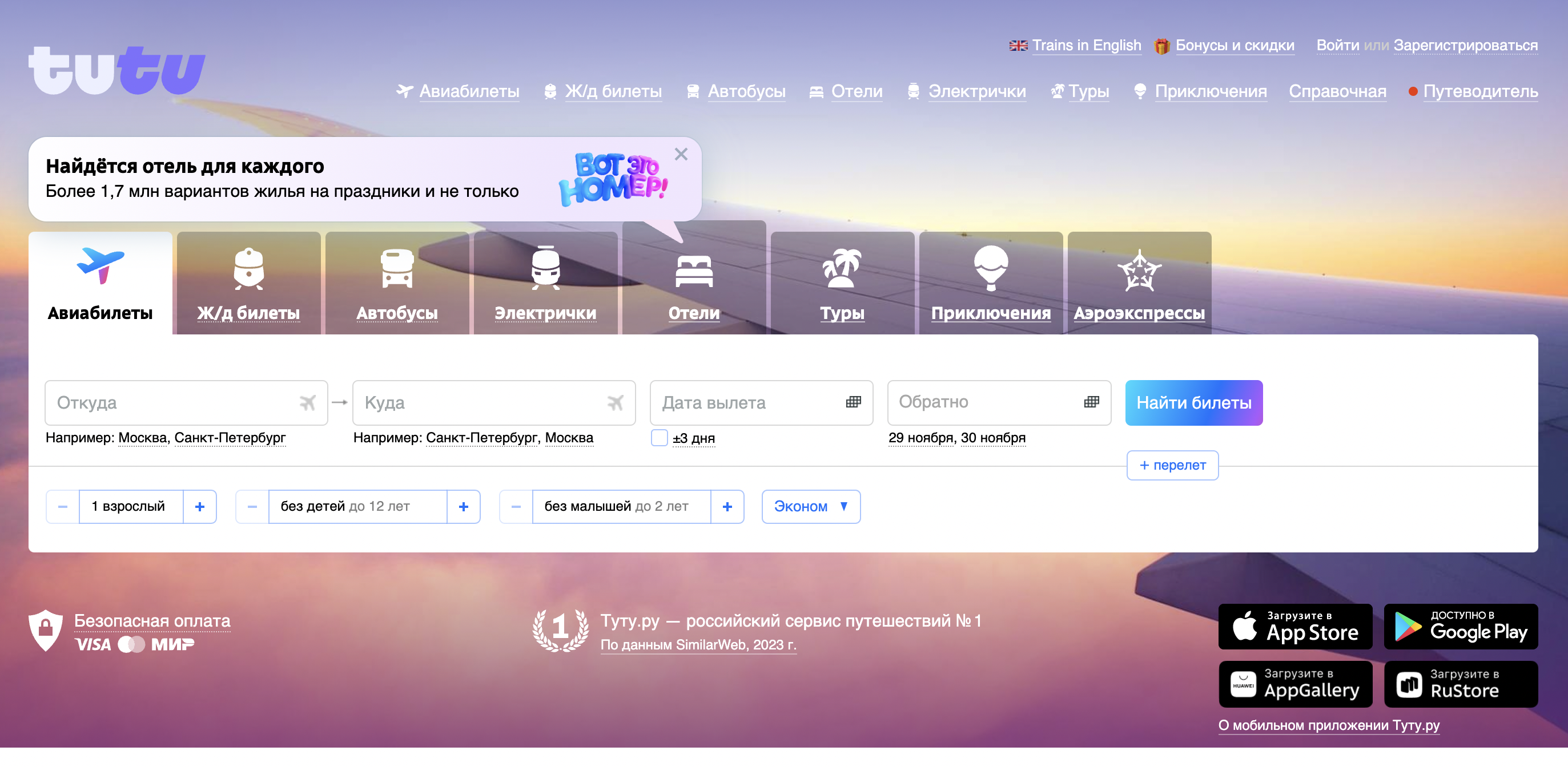Decrease children under 12 count
1568x767 pixels.
pyautogui.click(x=252, y=507)
